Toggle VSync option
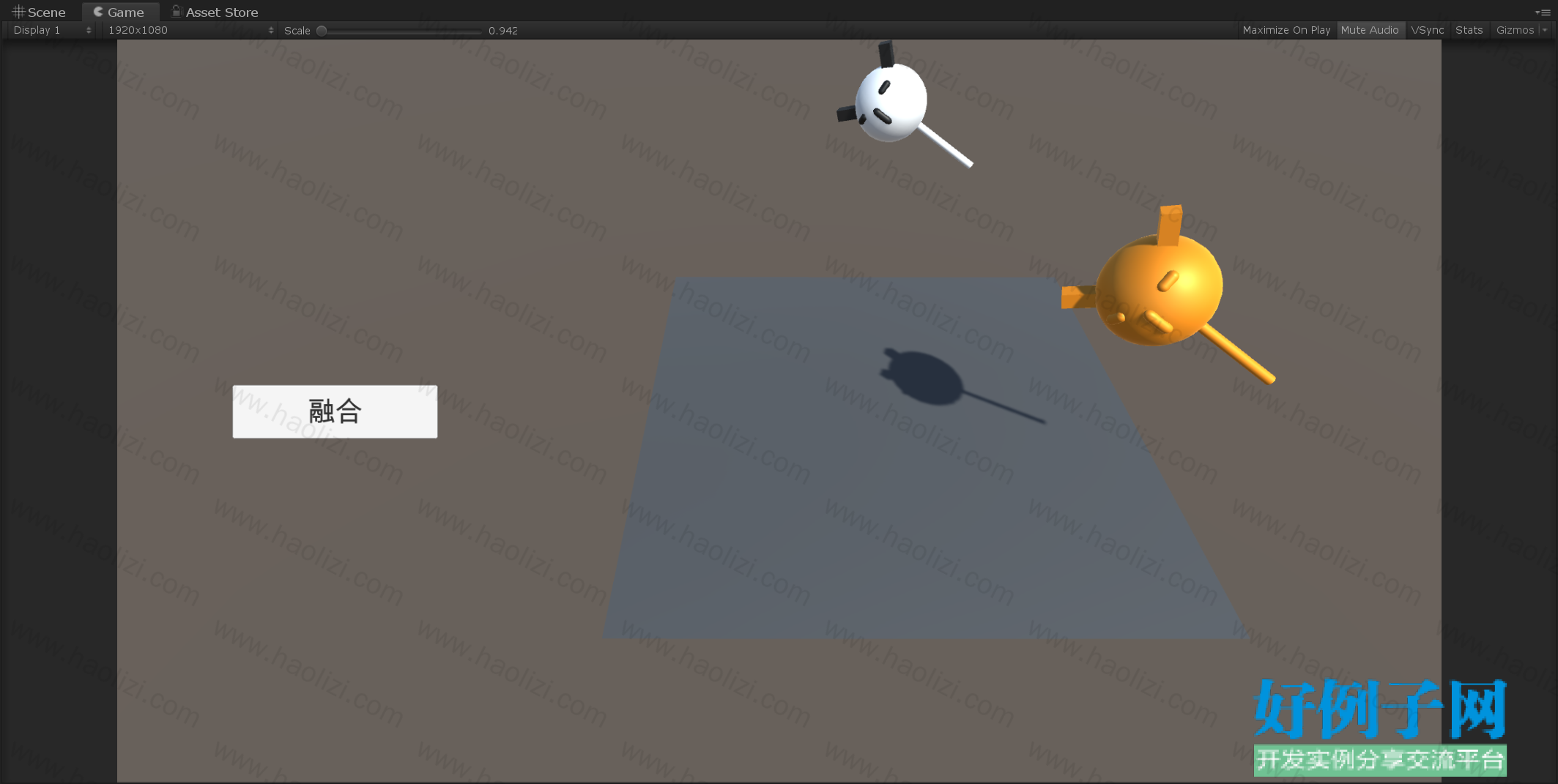 (1428, 30)
